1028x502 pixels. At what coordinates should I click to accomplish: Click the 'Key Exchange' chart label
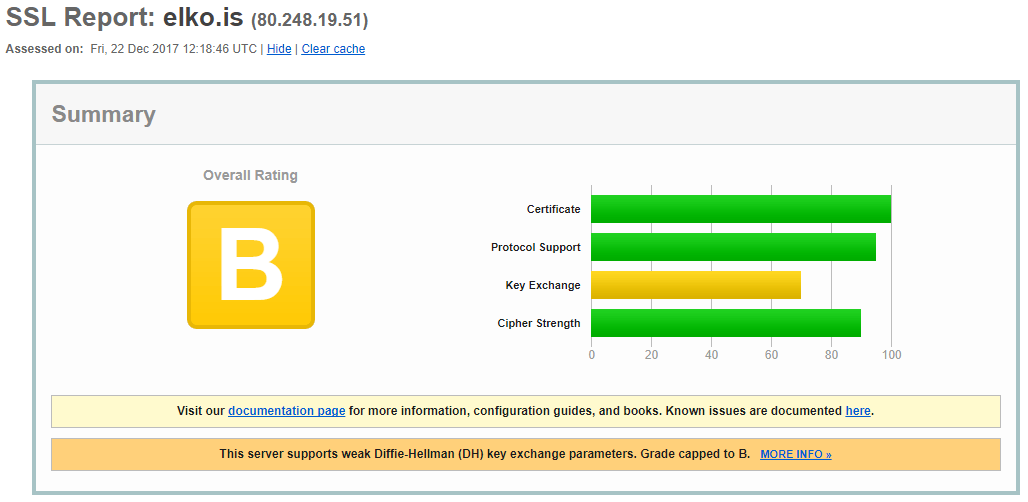[x=543, y=285]
